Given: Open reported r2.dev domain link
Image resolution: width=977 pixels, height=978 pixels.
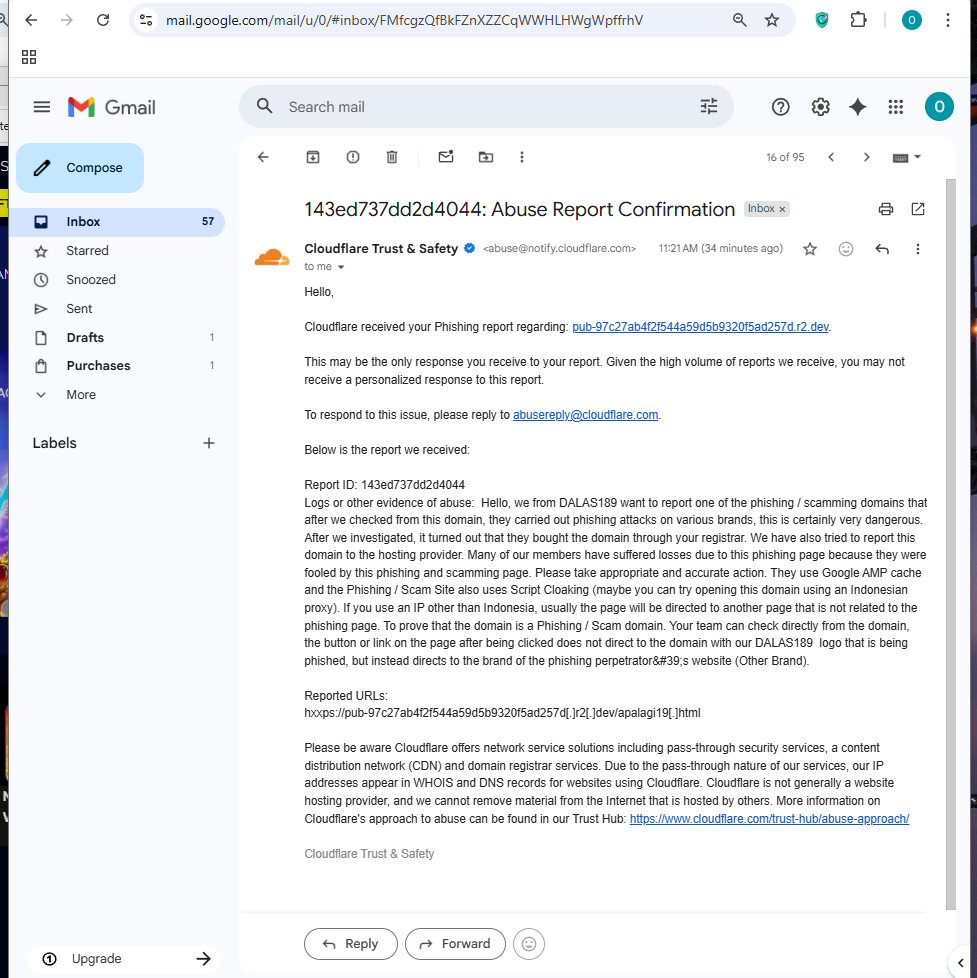Looking at the screenshot, I should (x=701, y=327).
